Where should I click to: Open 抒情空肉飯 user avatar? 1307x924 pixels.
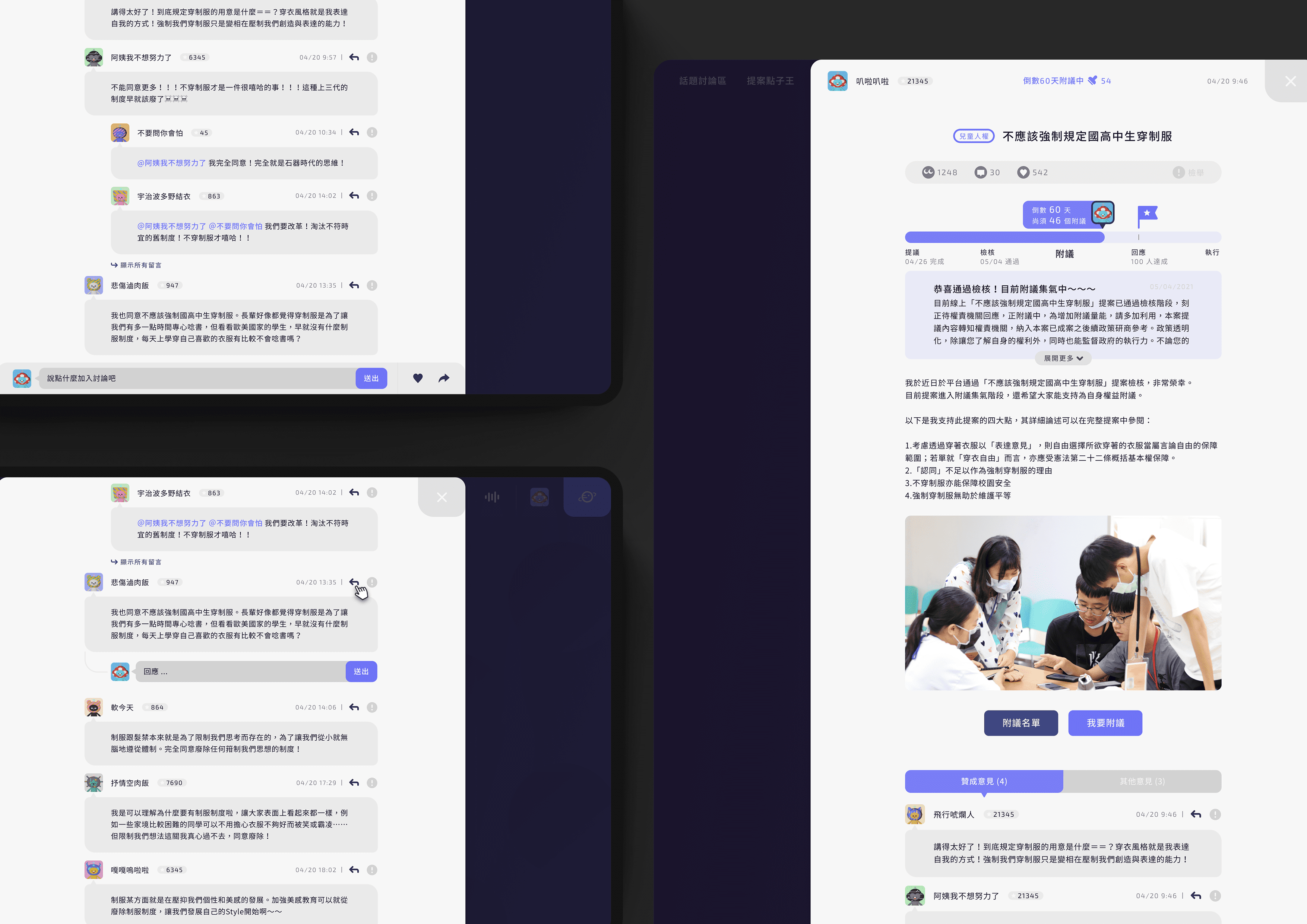point(94,783)
